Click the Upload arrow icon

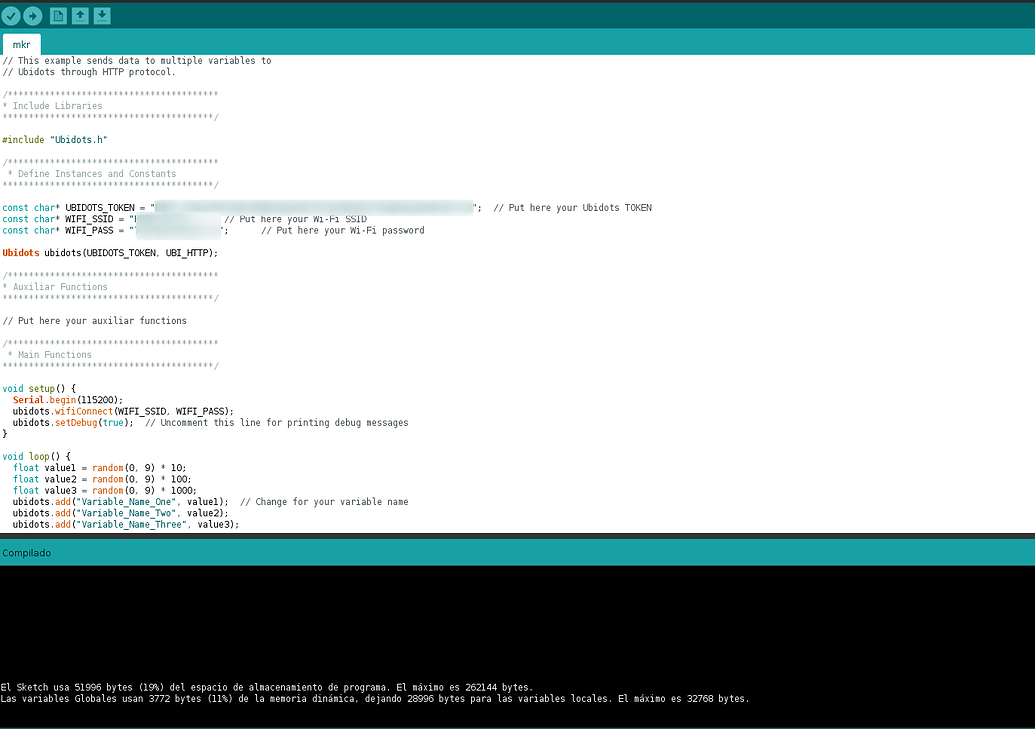coord(35,15)
